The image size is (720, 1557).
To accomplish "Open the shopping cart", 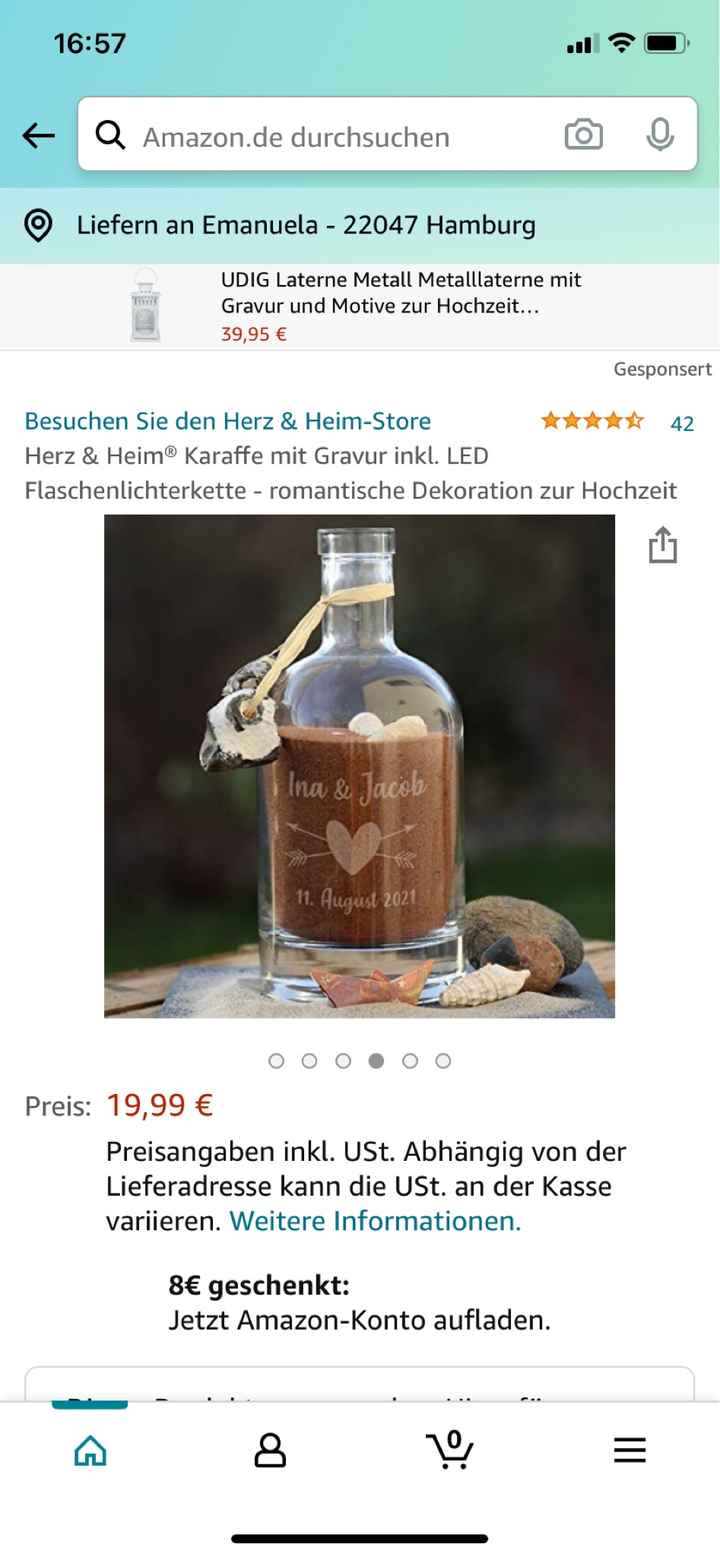I will (450, 1449).
